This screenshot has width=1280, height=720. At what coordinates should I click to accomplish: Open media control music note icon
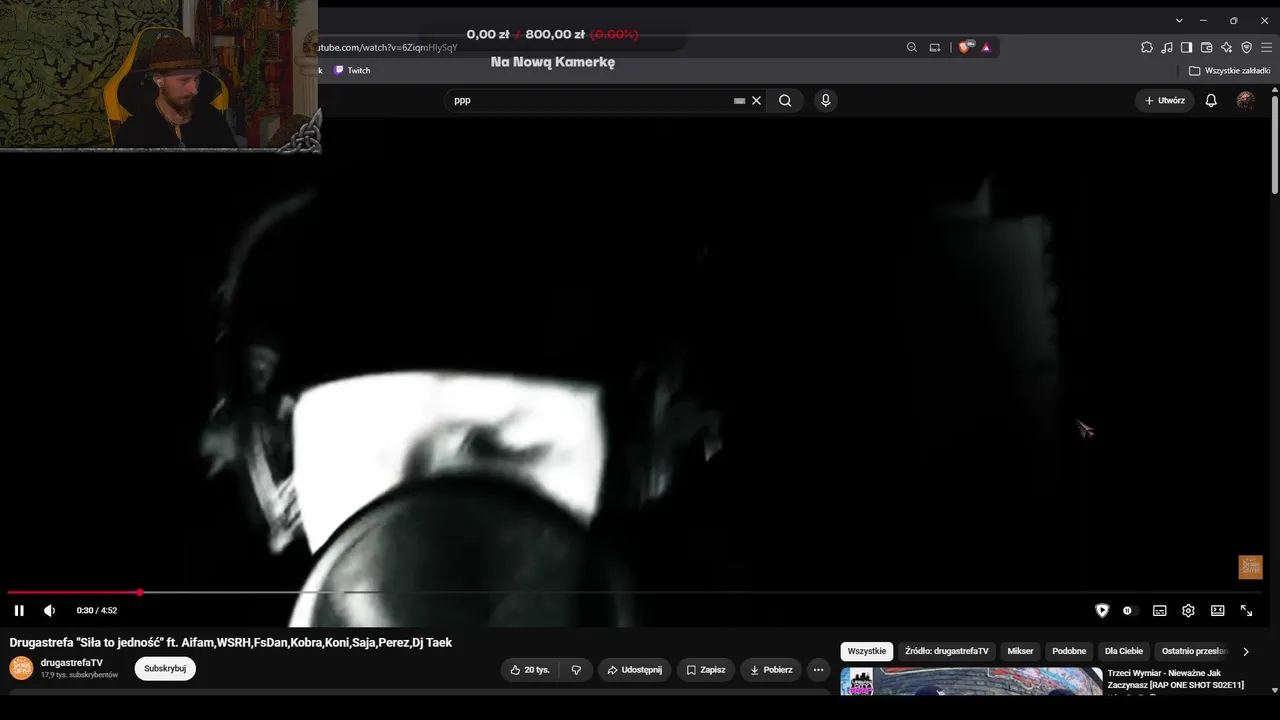(1167, 47)
